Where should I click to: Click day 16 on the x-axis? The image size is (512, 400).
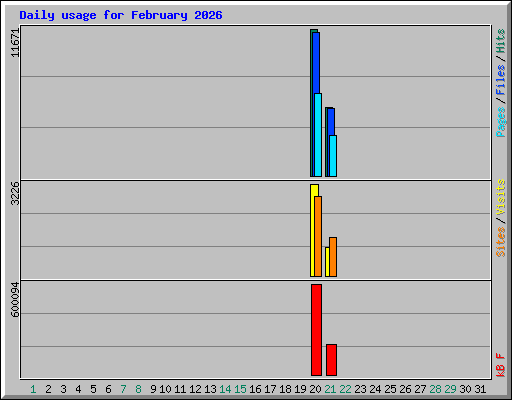click(x=255, y=389)
